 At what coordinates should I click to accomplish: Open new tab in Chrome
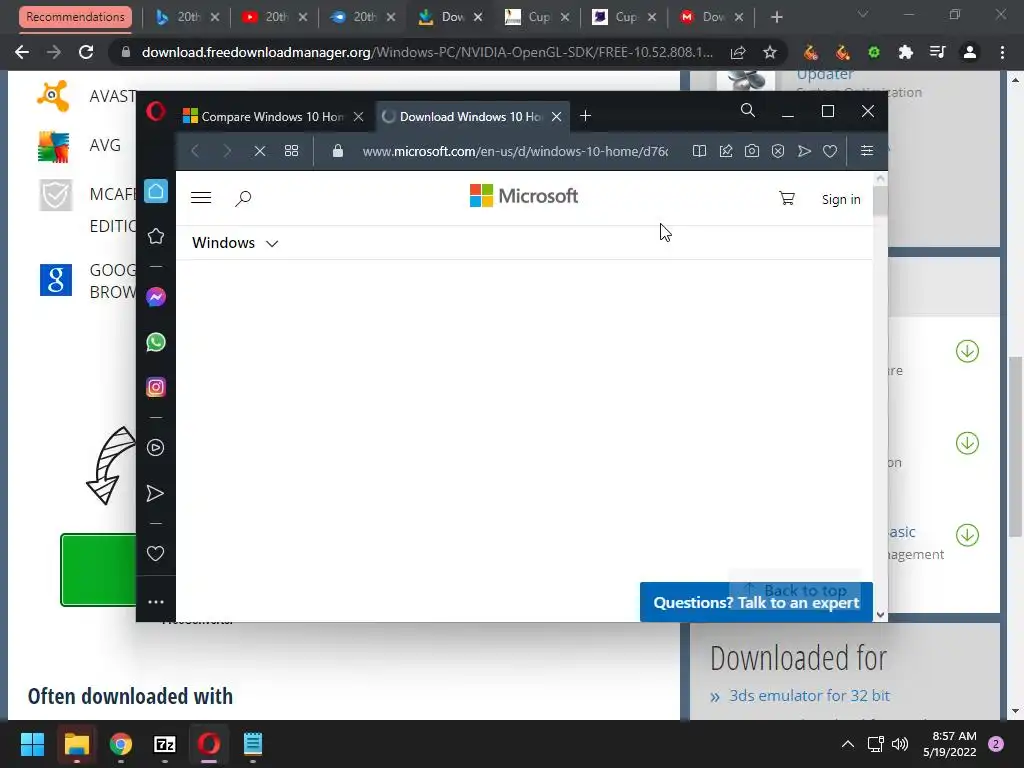[776, 17]
